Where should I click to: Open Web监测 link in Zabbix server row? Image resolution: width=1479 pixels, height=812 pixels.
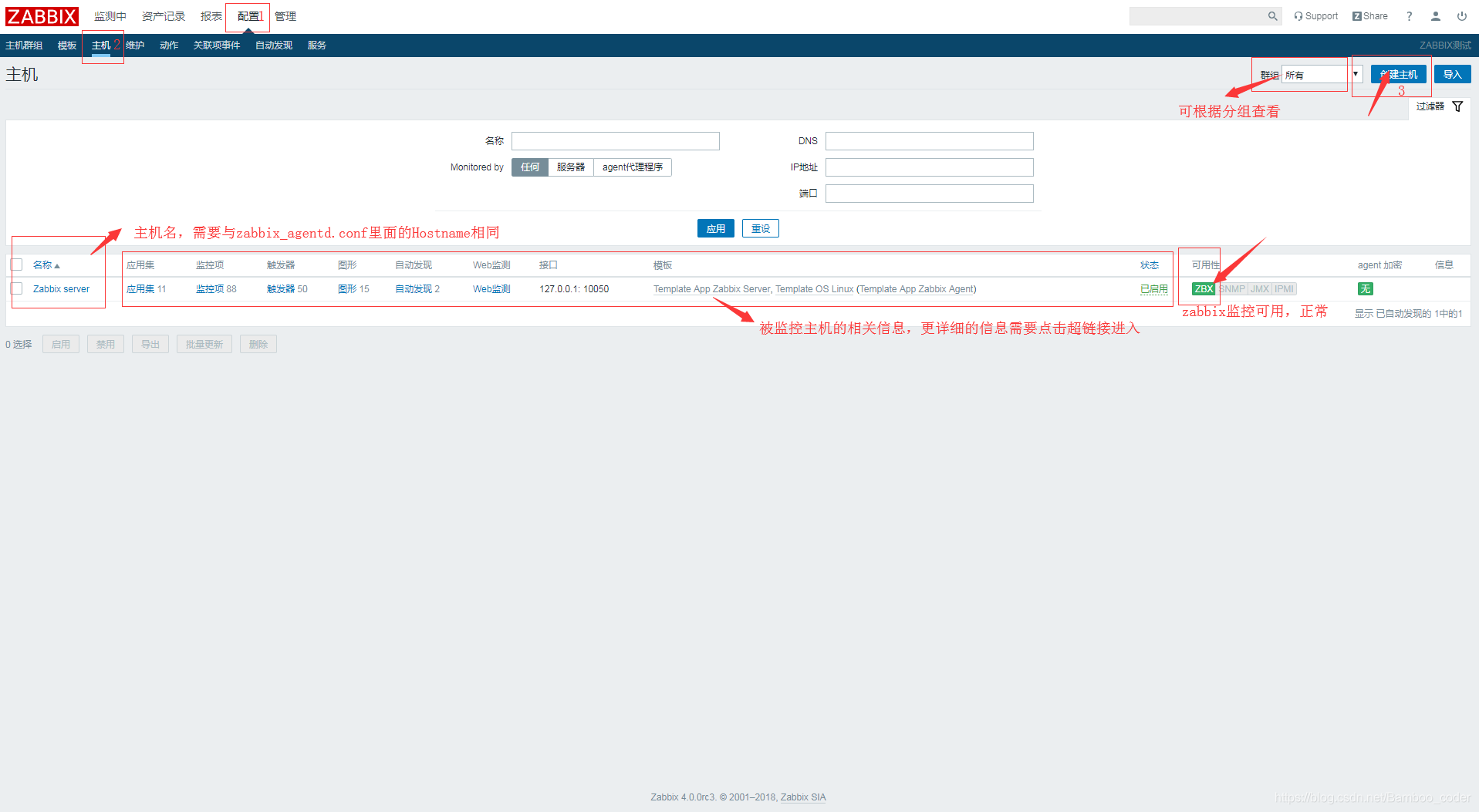pyautogui.click(x=491, y=289)
